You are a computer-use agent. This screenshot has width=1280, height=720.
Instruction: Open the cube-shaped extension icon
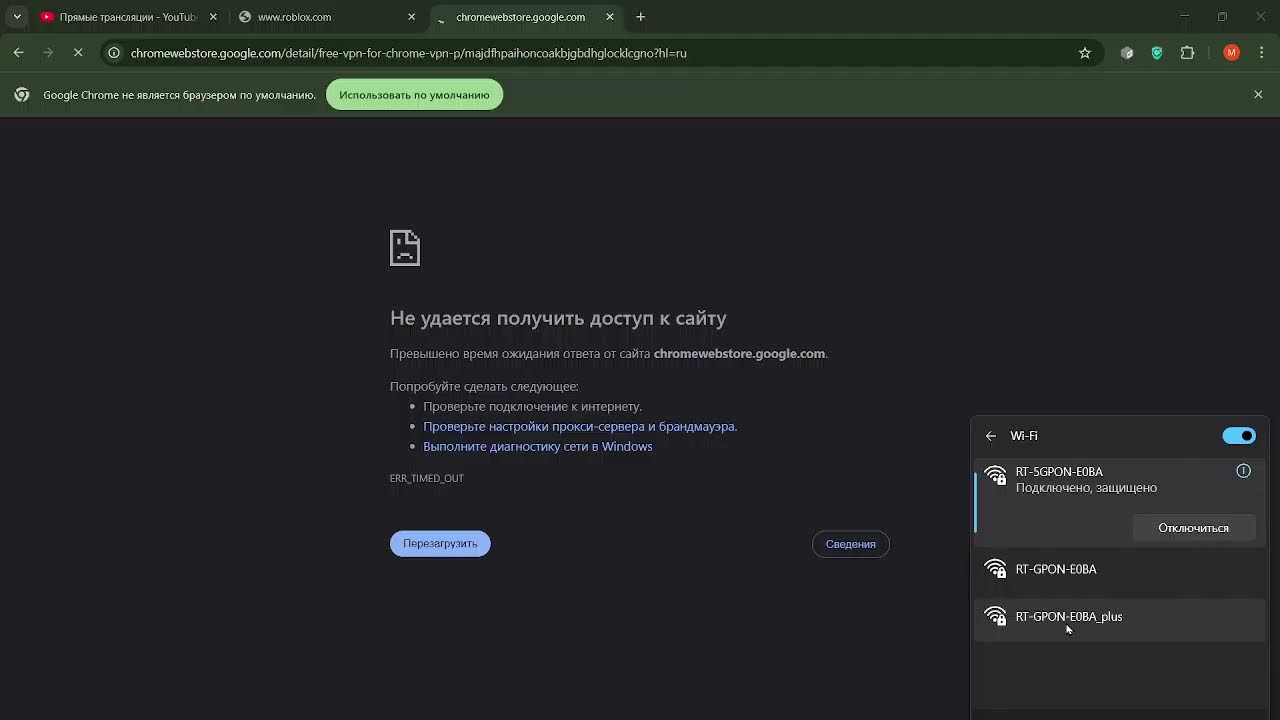click(1127, 53)
